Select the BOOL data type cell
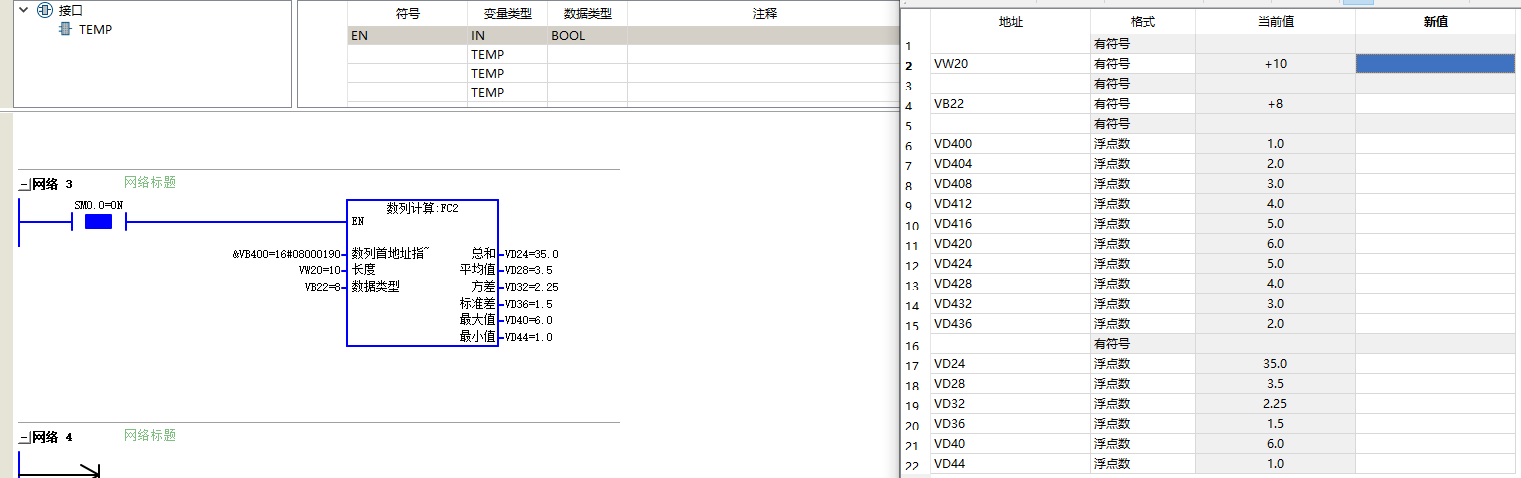The image size is (1521, 478). click(x=587, y=35)
